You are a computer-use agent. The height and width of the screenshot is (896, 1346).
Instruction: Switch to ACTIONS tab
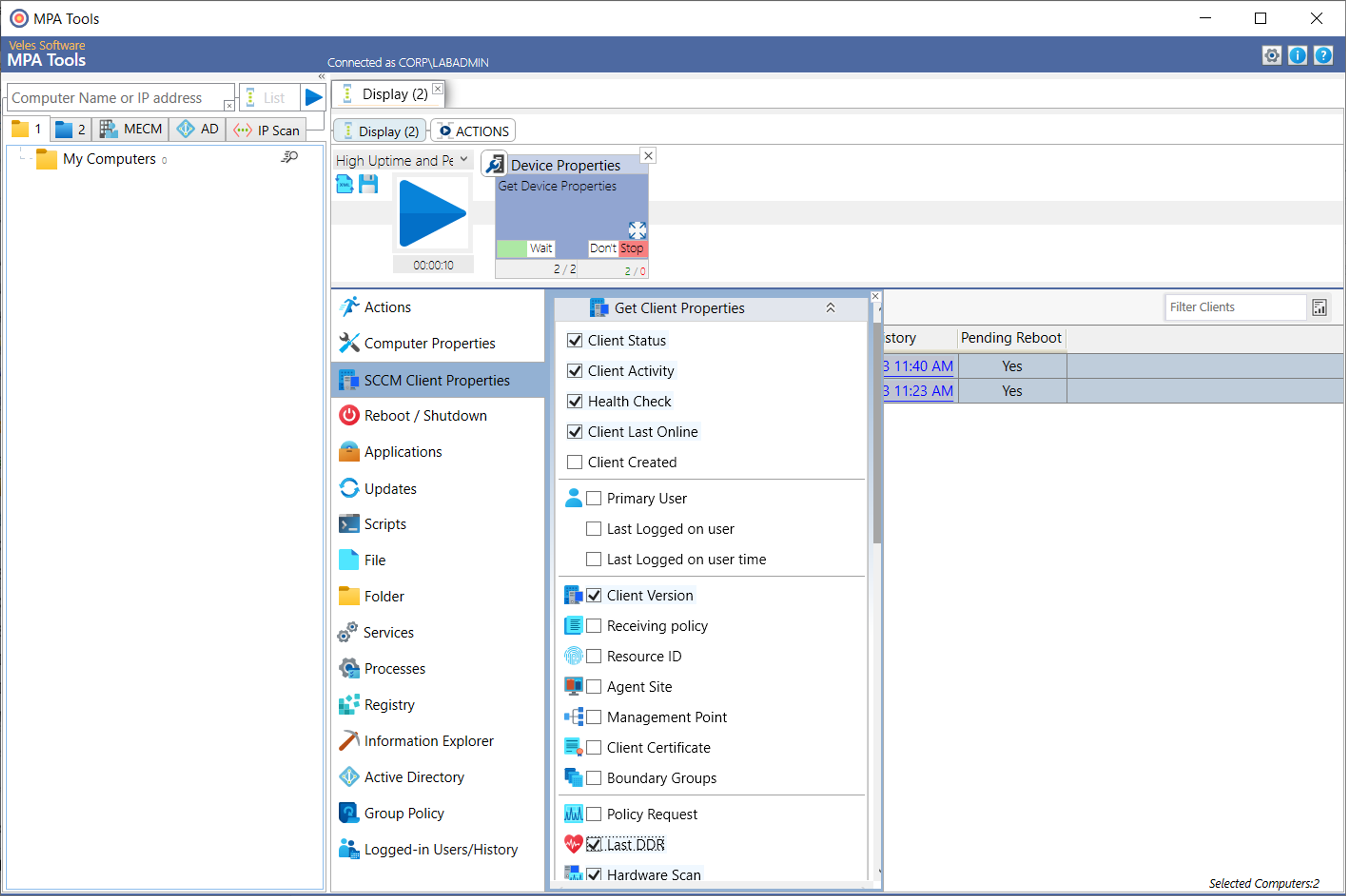474,131
